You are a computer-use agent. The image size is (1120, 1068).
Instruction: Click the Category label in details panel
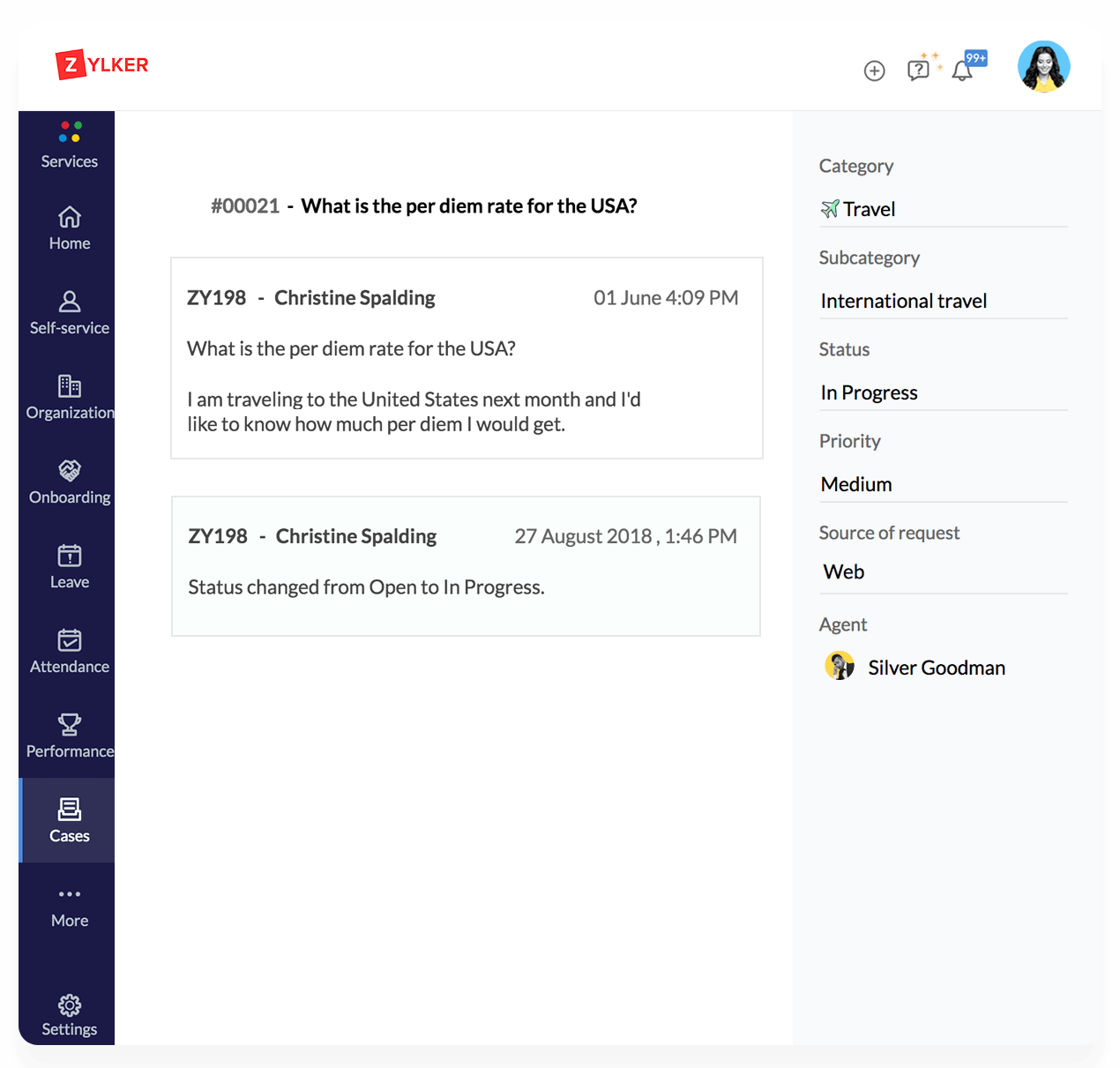point(856,166)
